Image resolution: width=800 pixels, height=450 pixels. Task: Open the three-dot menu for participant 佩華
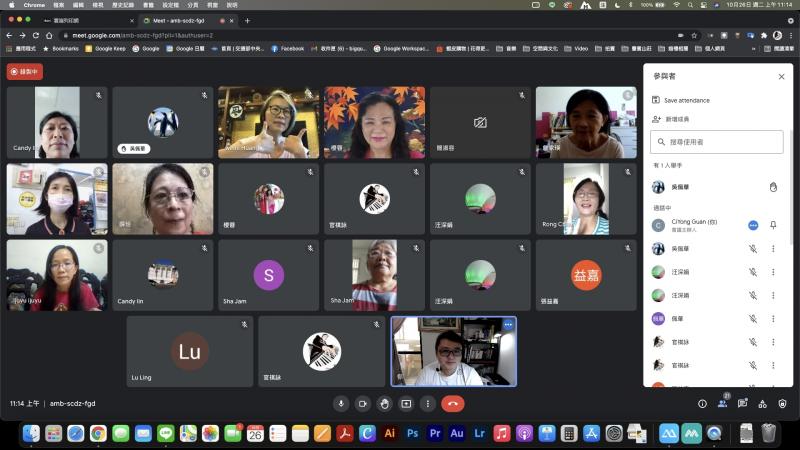[772, 319]
